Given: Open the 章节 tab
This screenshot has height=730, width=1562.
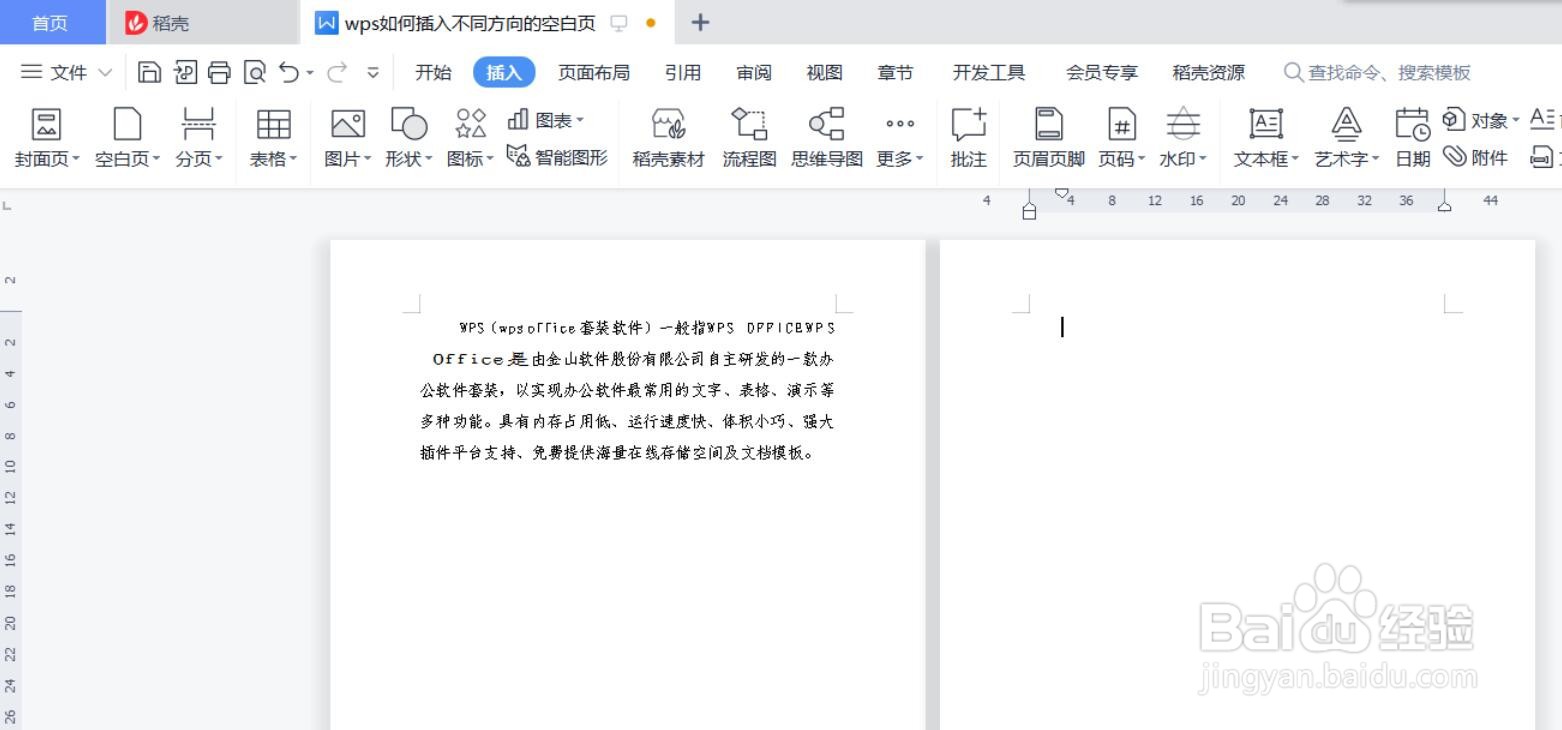Looking at the screenshot, I should tap(895, 72).
